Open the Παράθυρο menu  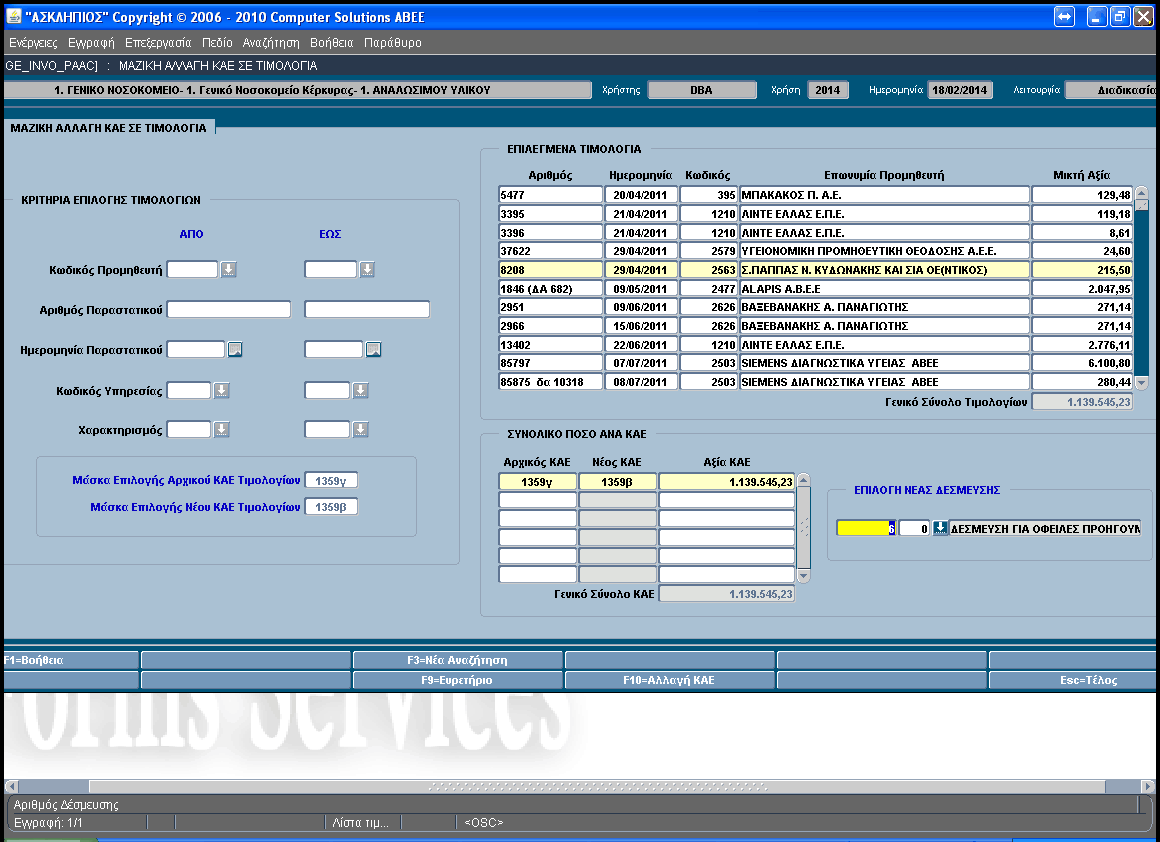[393, 43]
